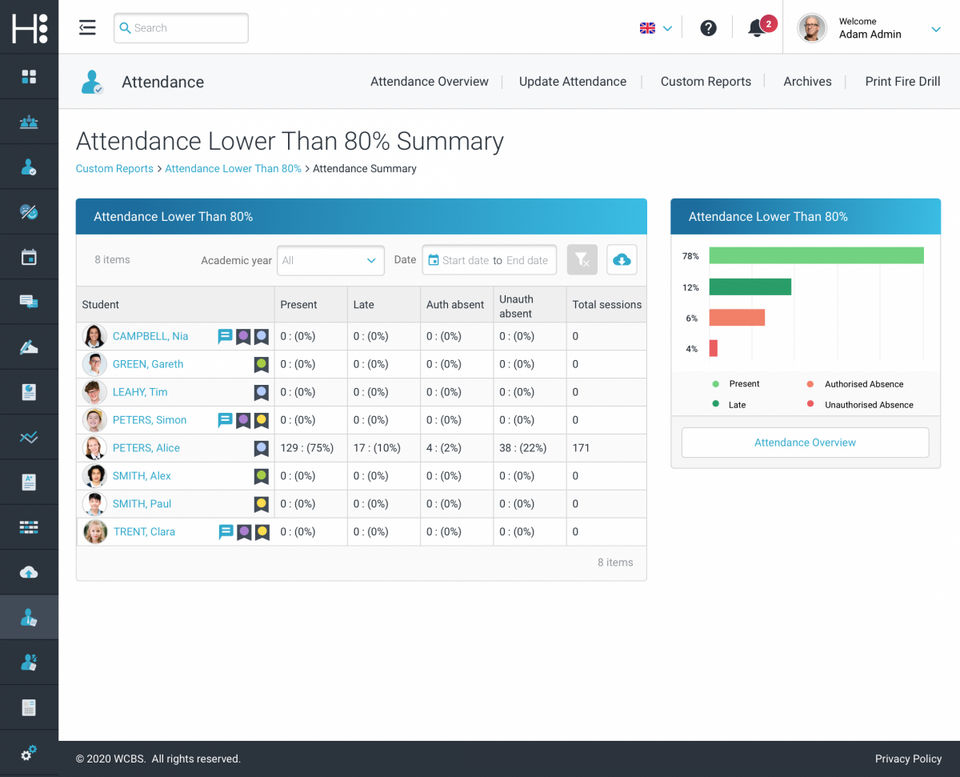The width and height of the screenshot is (960, 777).
Task: Open the settings gears icon in sidebar
Action: 29,753
